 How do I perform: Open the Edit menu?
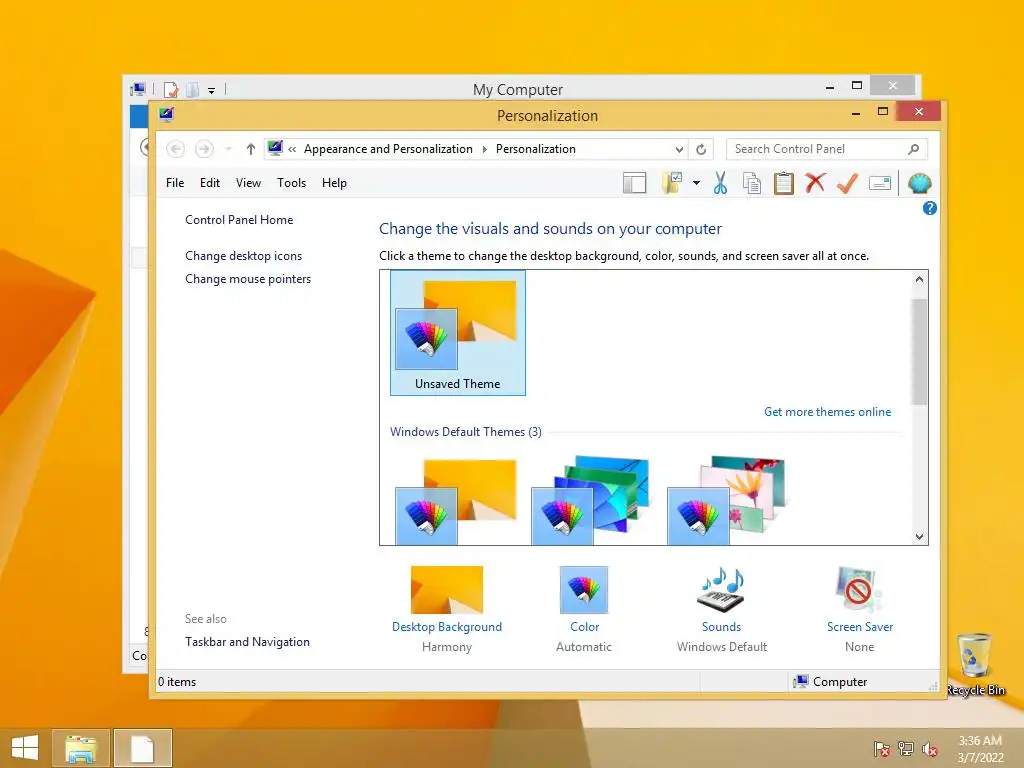coord(210,183)
